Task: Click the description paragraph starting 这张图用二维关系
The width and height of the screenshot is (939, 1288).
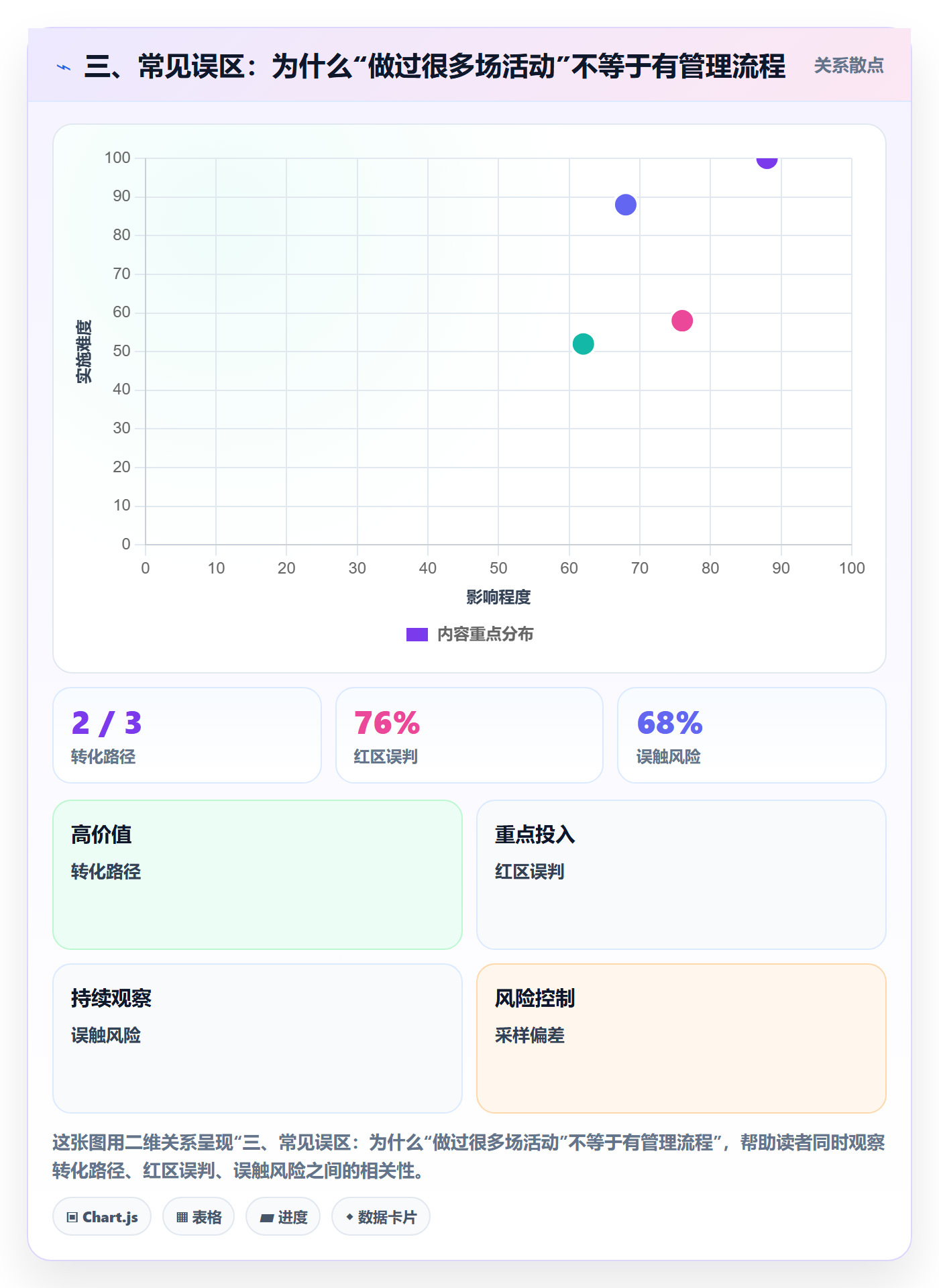Action: pos(469,1157)
